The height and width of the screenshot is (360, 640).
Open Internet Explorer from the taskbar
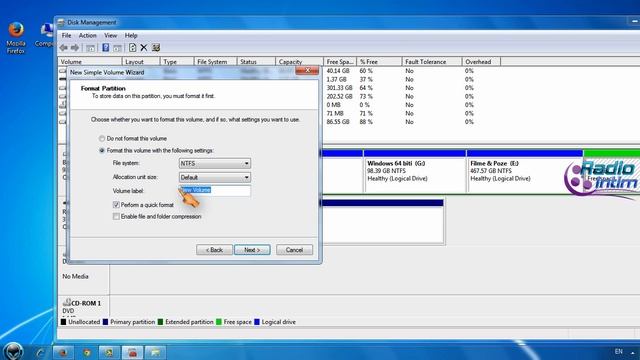pyautogui.click(x=40, y=352)
